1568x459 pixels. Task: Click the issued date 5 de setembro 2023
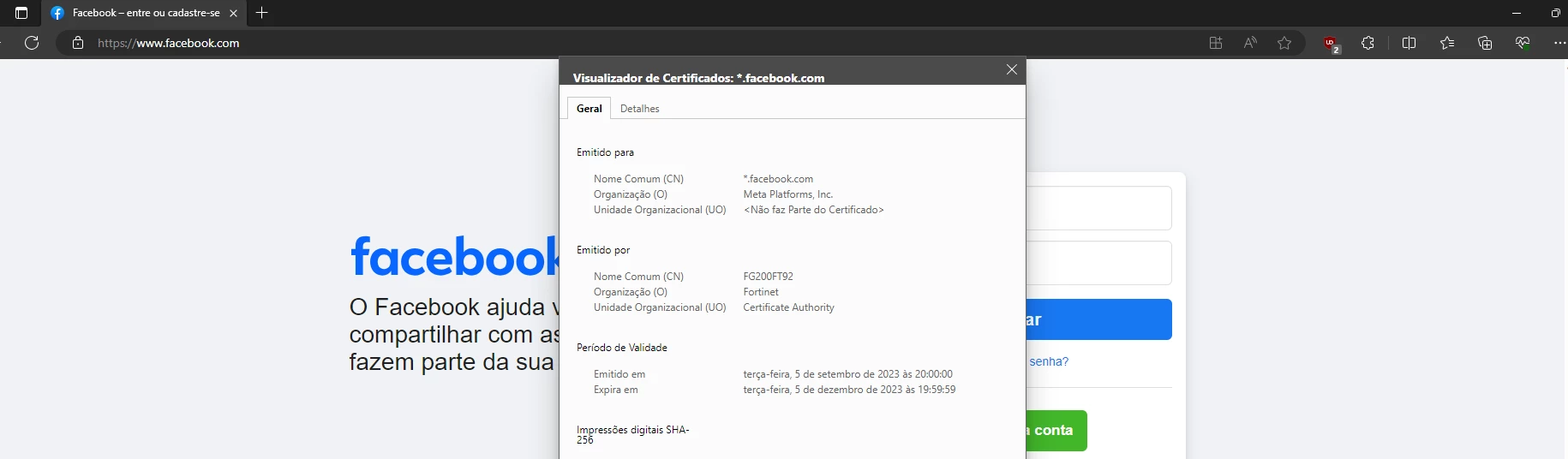(847, 374)
